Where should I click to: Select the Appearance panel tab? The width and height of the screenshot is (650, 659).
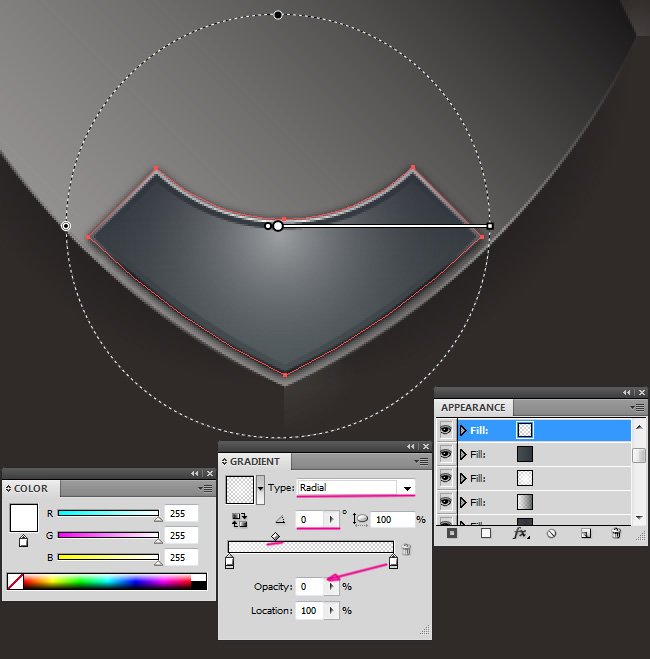pos(473,408)
